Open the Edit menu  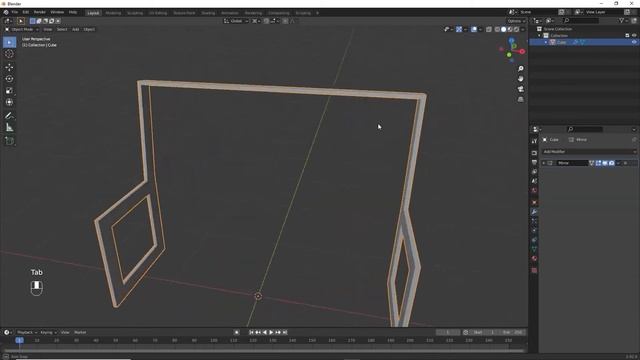point(26,12)
